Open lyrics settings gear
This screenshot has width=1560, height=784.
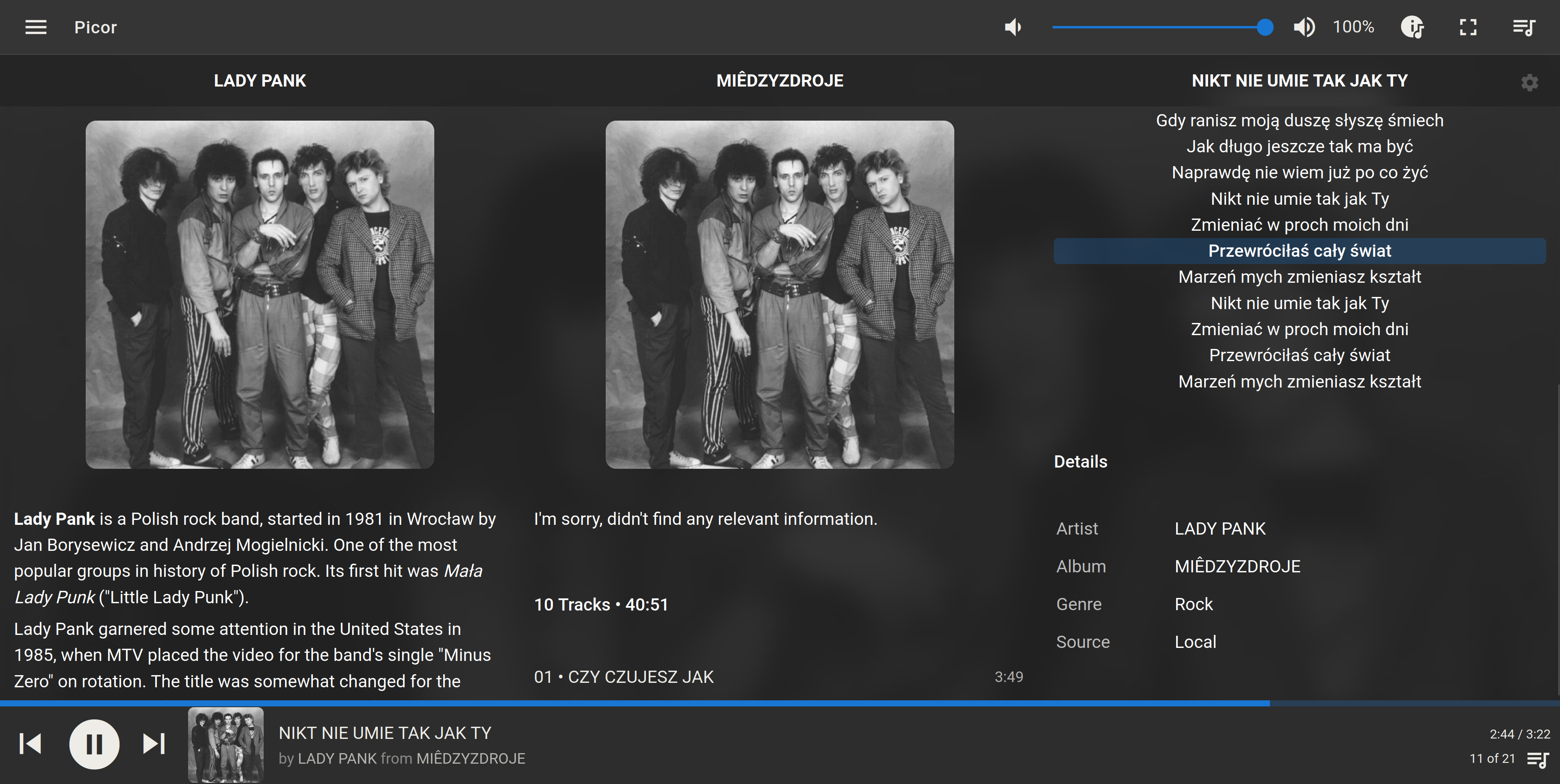[1530, 82]
